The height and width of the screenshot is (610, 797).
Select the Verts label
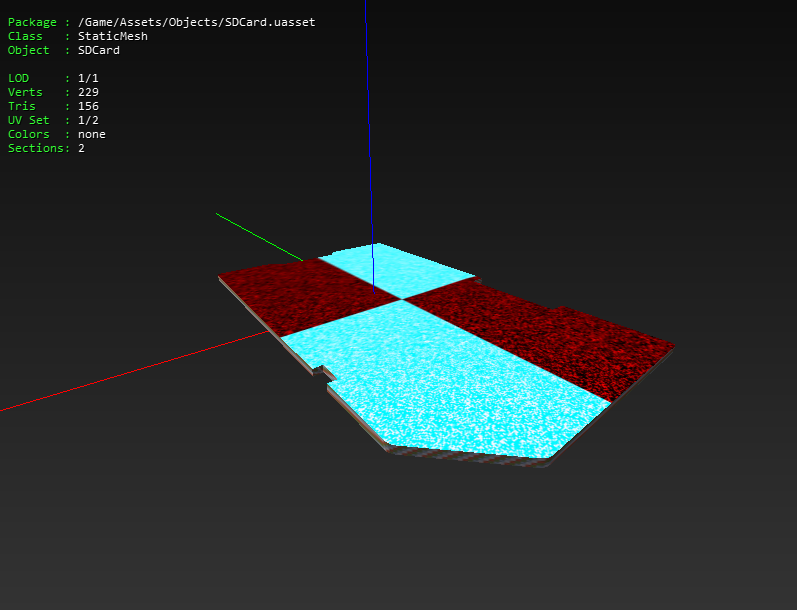click(25, 92)
